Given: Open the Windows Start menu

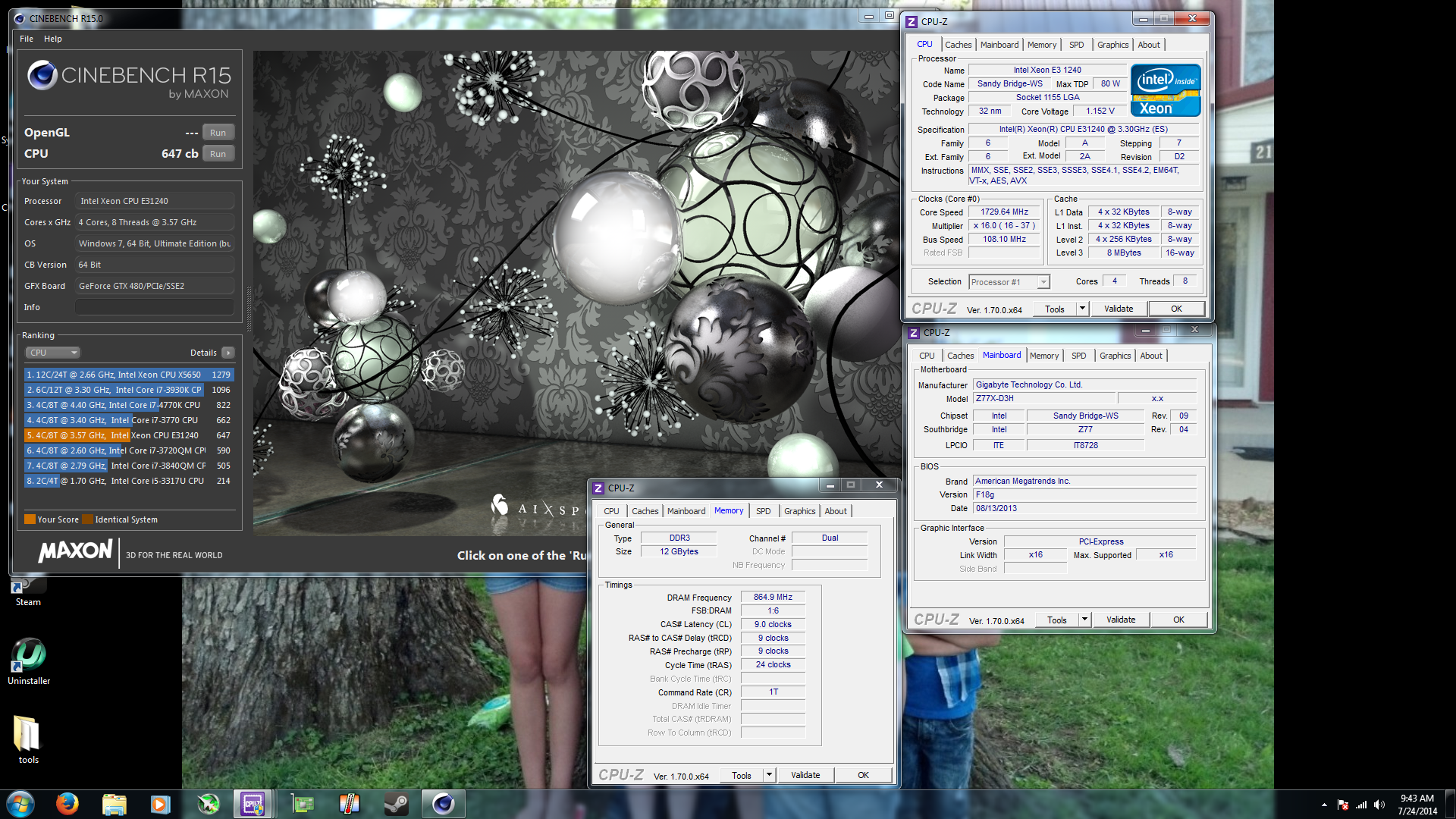Looking at the screenshot, I should pyautogui.click(x=20, y=804).
